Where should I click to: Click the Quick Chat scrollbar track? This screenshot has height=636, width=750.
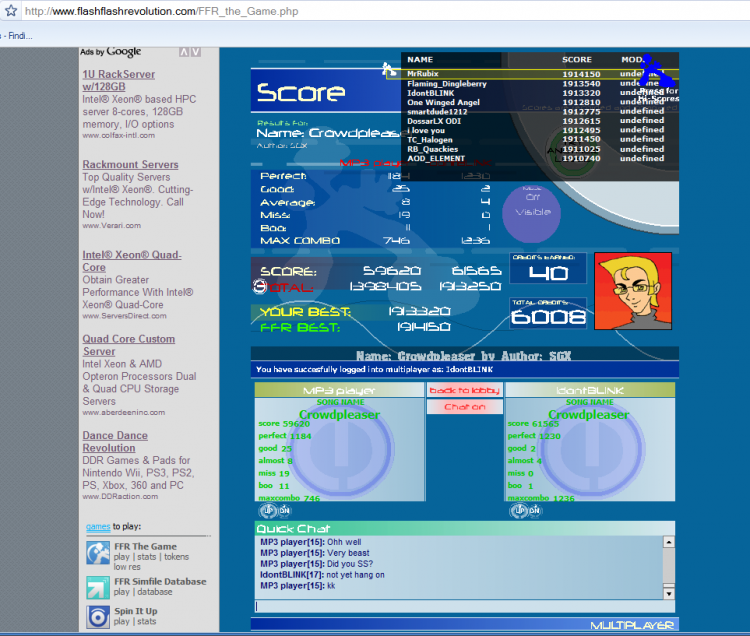[x=669, y=568]
